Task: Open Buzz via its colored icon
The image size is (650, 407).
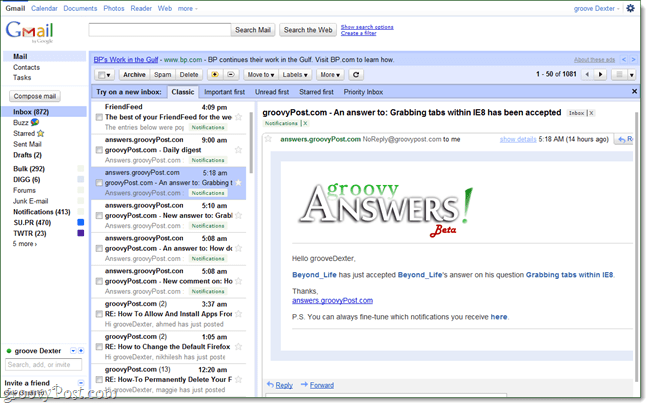Action: coord(35,122)
